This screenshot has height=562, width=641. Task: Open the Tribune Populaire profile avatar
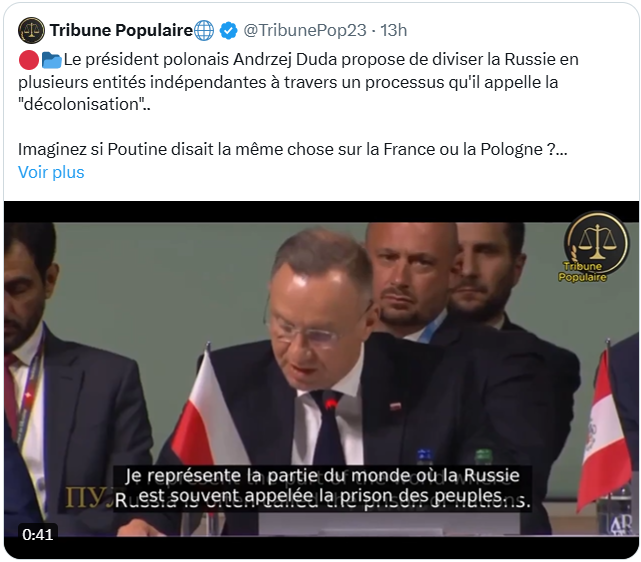tap(31, 30)
